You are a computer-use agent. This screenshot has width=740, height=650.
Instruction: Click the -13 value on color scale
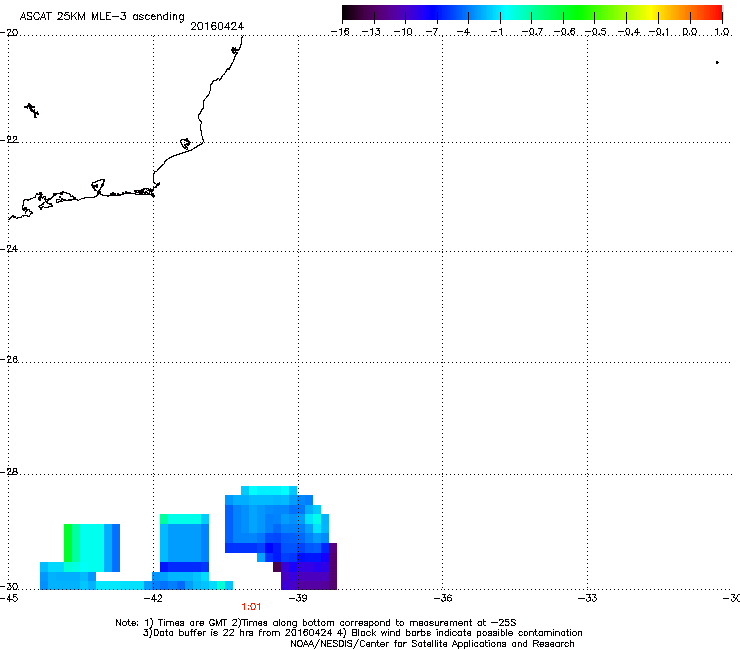(371, 32)
